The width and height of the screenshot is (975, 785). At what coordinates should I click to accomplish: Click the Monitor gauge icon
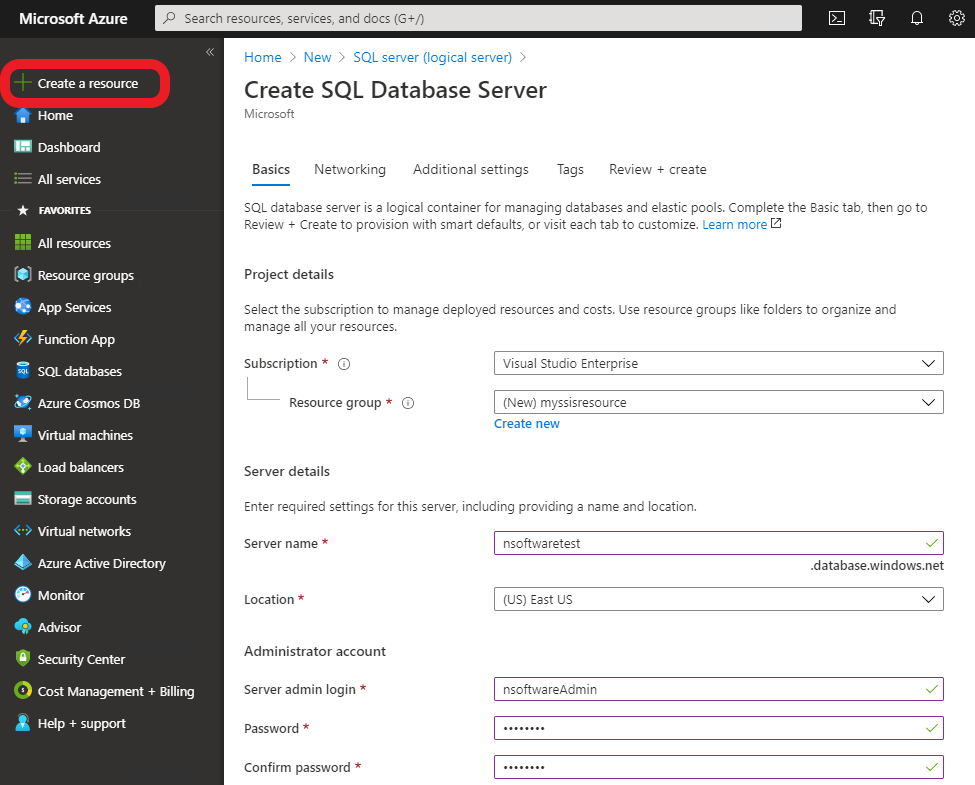[22, 595]
